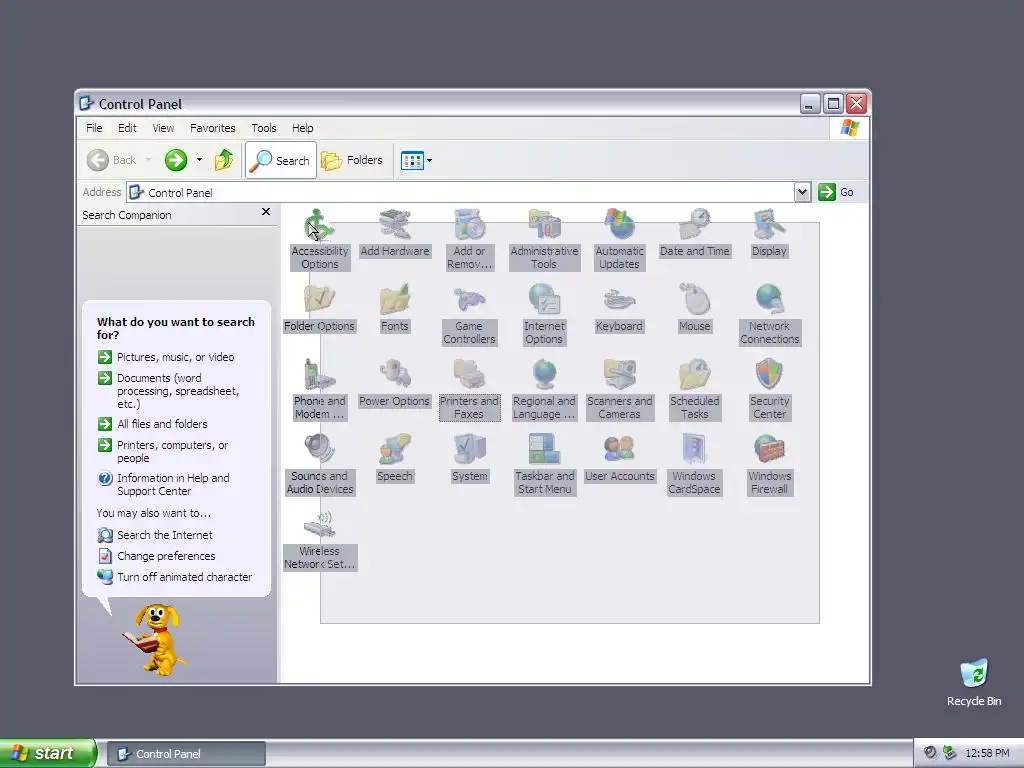Open Security Center icon
1024x768 pixels.
tap(769, 389)
